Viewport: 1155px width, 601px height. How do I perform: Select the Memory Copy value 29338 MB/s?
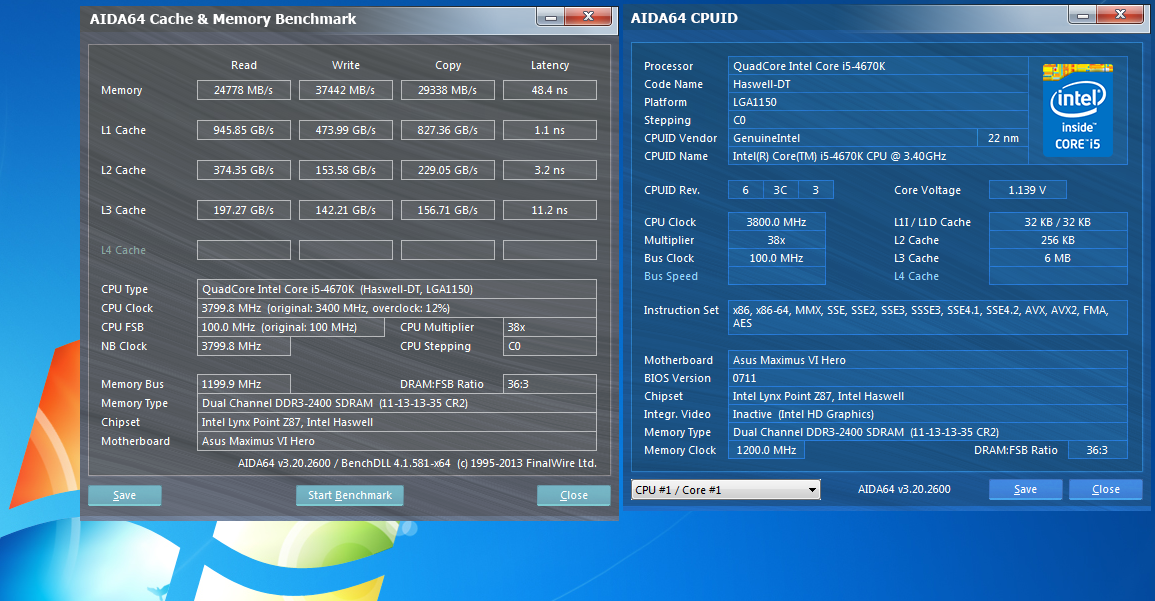(x=447, y=90)
